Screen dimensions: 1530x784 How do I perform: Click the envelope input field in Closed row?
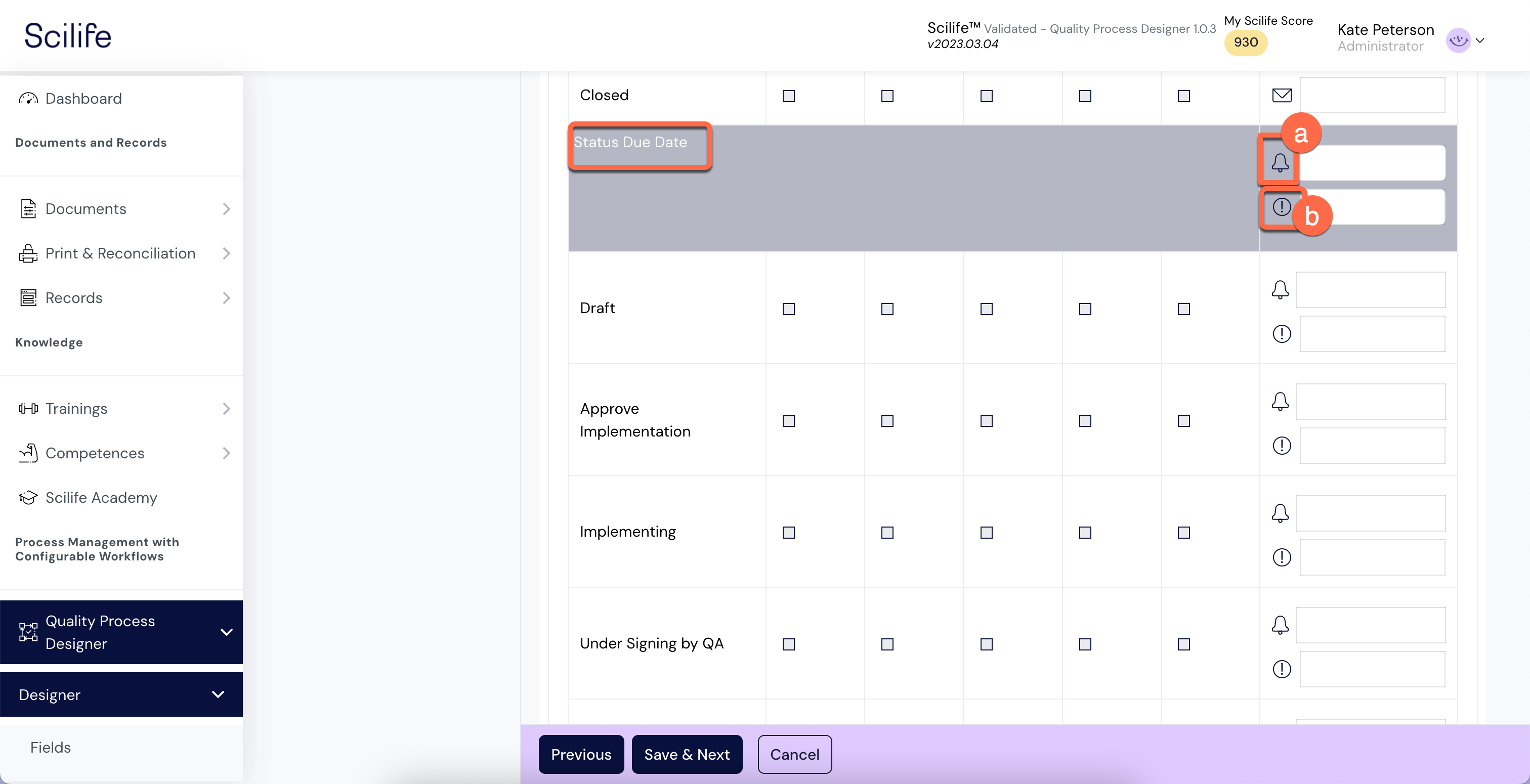coord(1372,95)
